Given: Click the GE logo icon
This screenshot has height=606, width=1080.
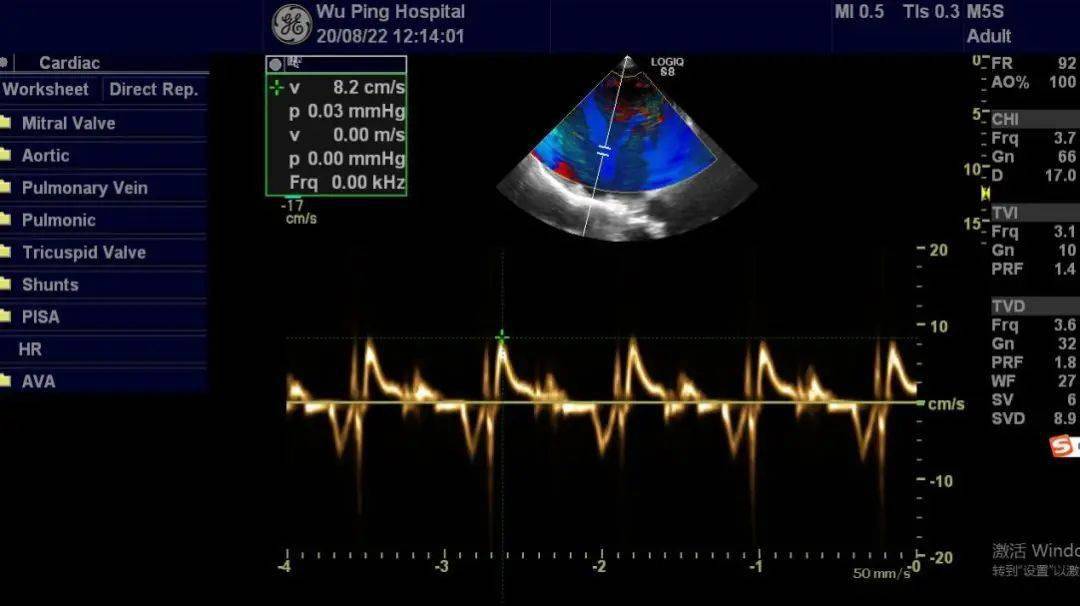Looking at the screenshot, I should tap(291, 23).
